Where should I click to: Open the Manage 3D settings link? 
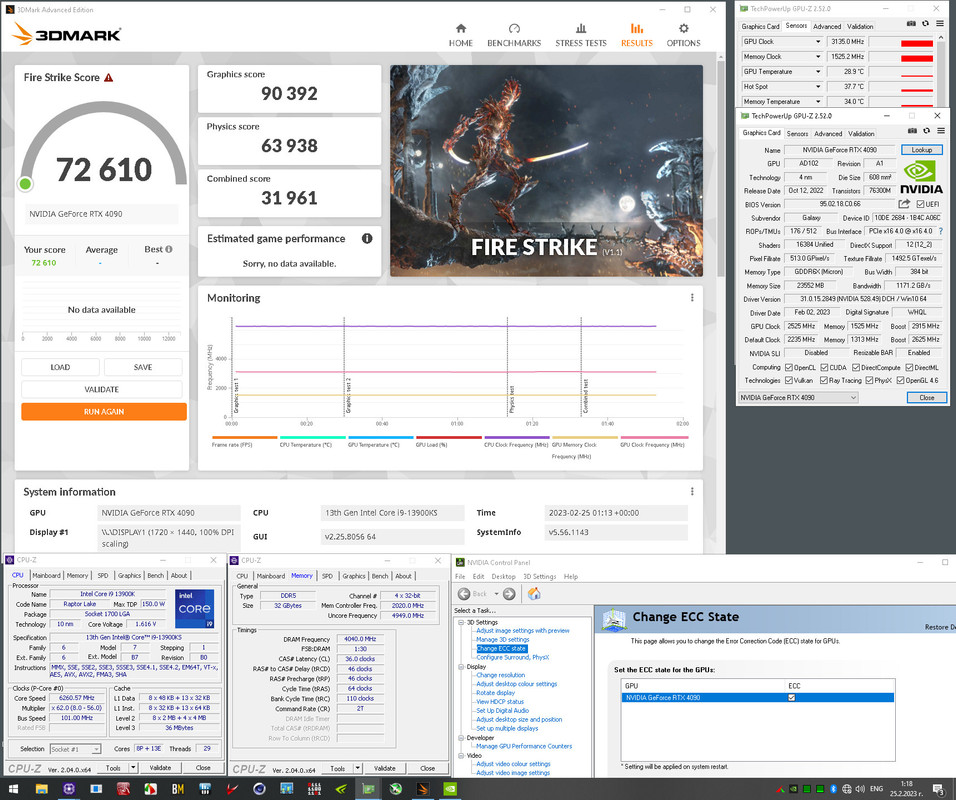pyautogui.click(x=502, y=640)
